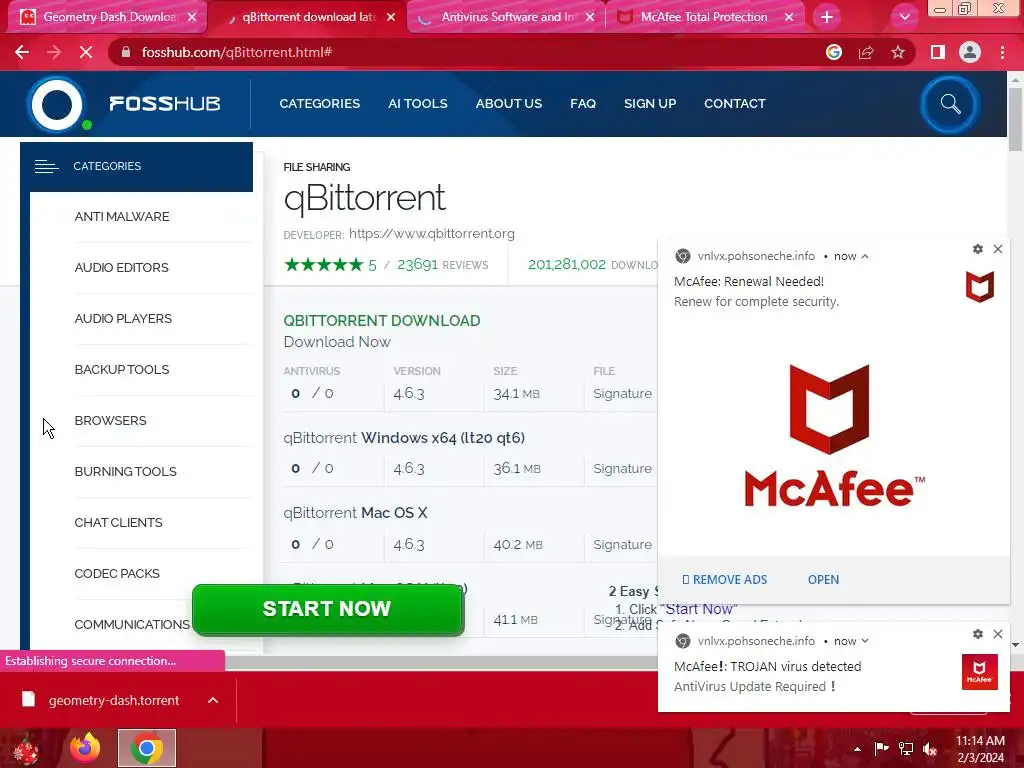Go forward using the browser forward arrow
1024x768 pixels.
[54, 52]
